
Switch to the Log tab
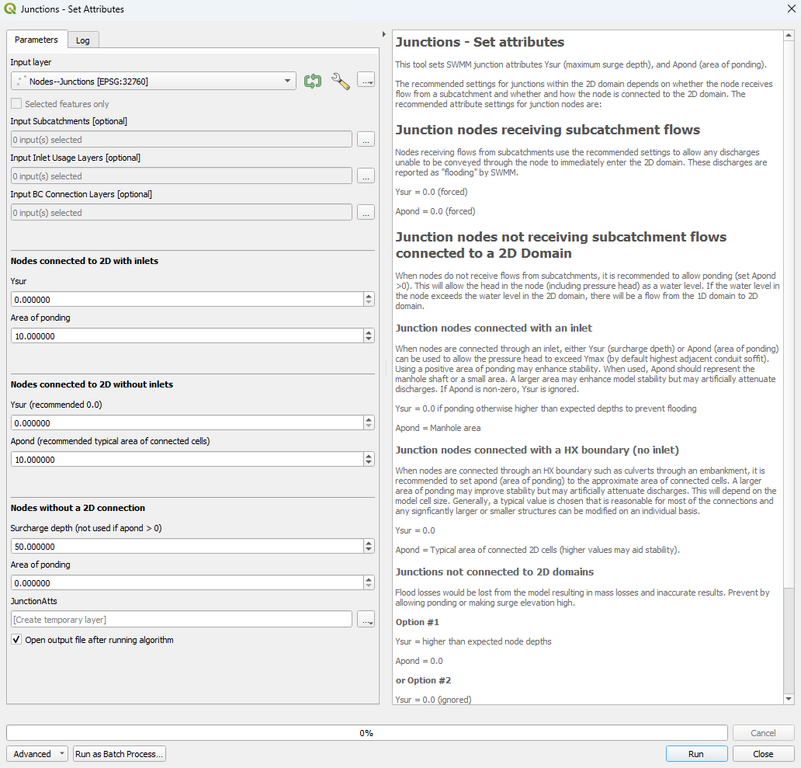click(82, 40)
